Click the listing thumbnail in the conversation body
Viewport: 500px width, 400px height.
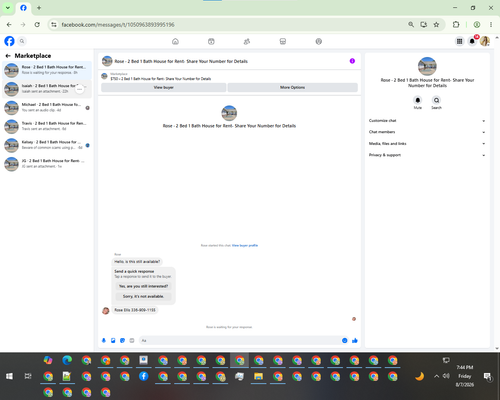tap(229, 113)
